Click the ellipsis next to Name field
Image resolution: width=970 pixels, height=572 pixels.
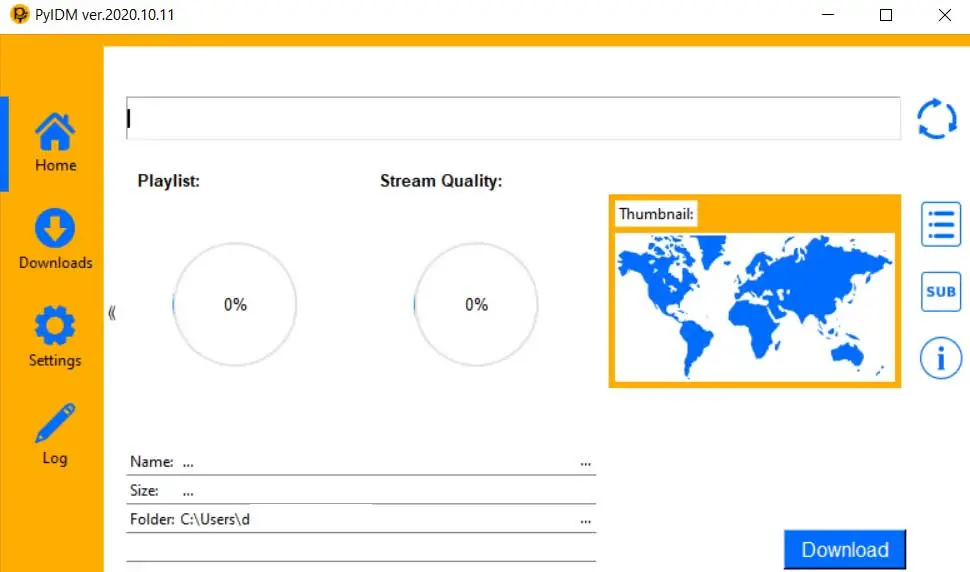585,463
